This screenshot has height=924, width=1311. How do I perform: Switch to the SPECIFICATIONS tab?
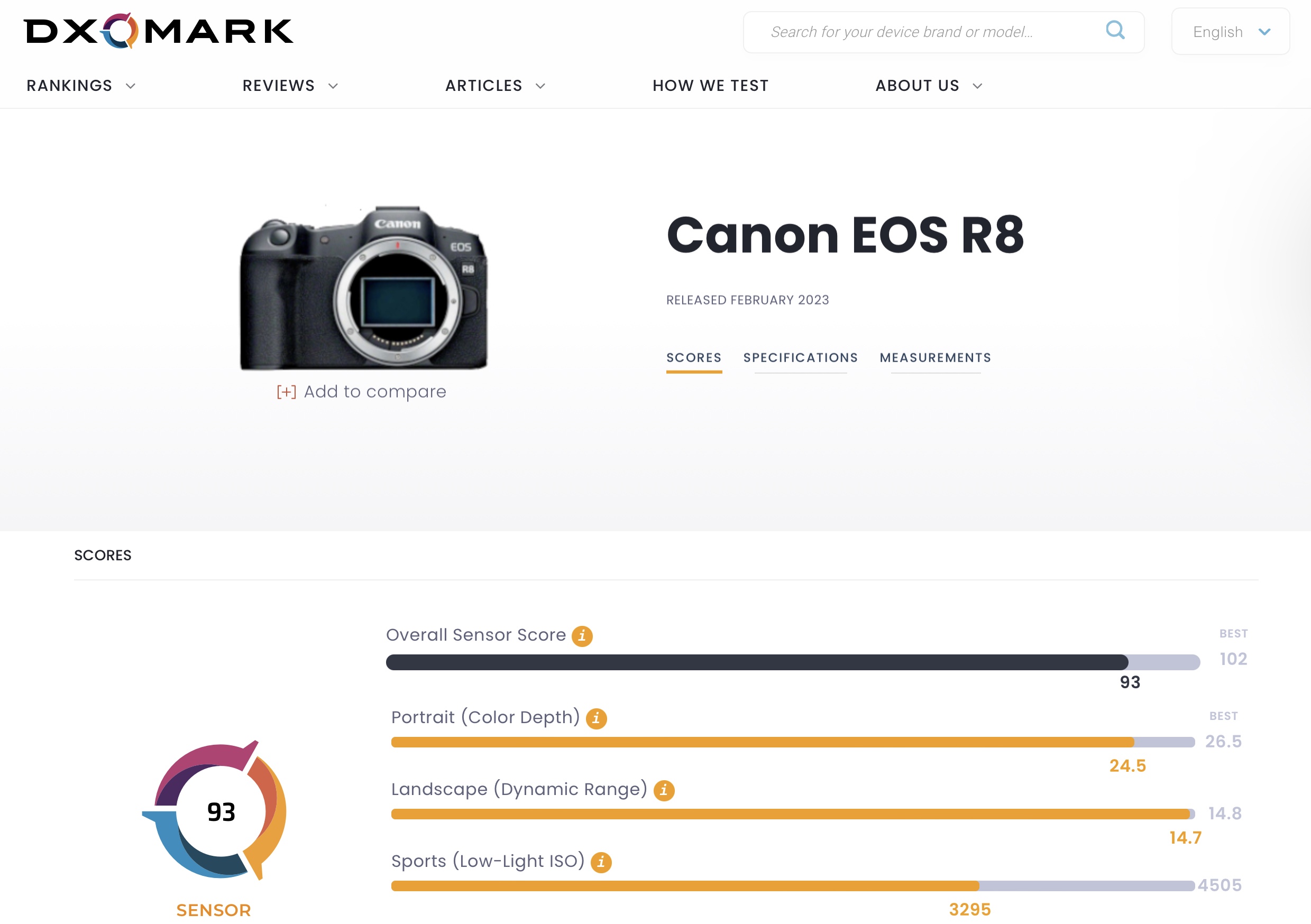tap(801, 357)
